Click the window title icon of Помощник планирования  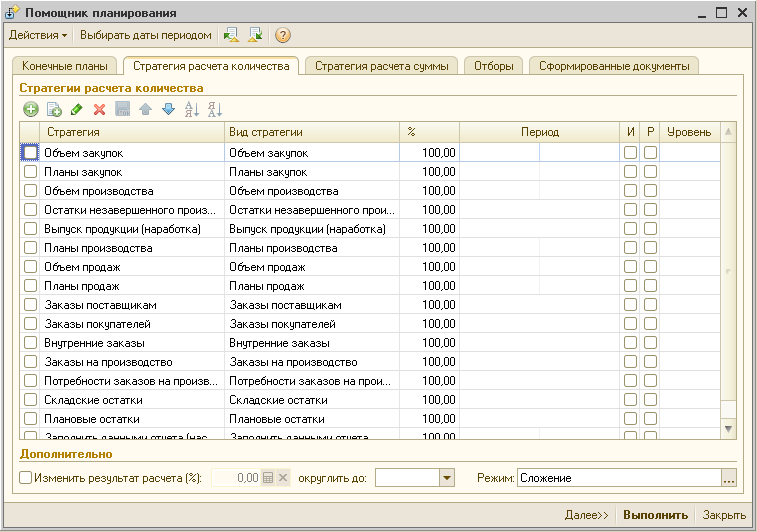pos(12,12)
